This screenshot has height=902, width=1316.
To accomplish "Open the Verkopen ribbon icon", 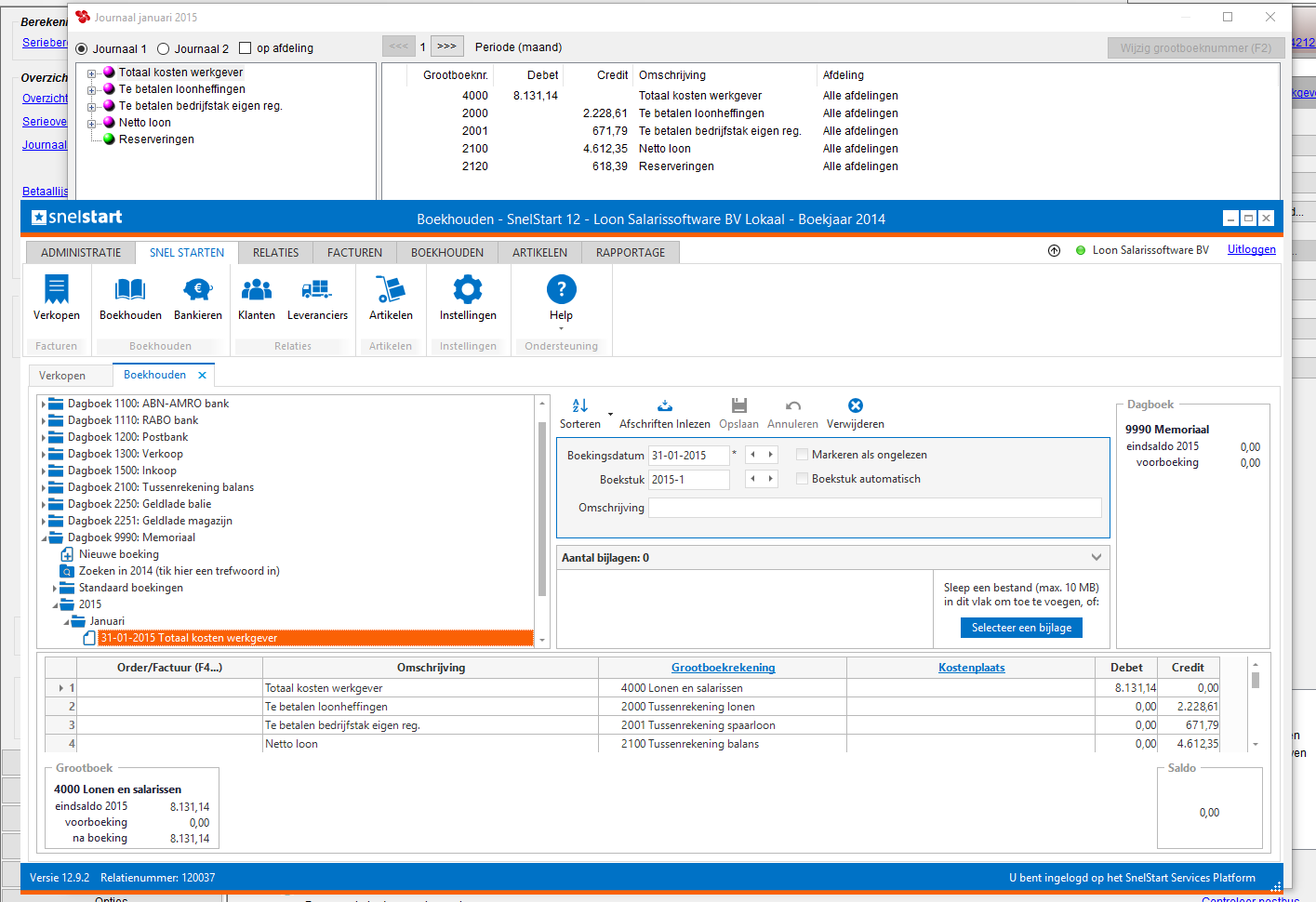I will (57, 289).
